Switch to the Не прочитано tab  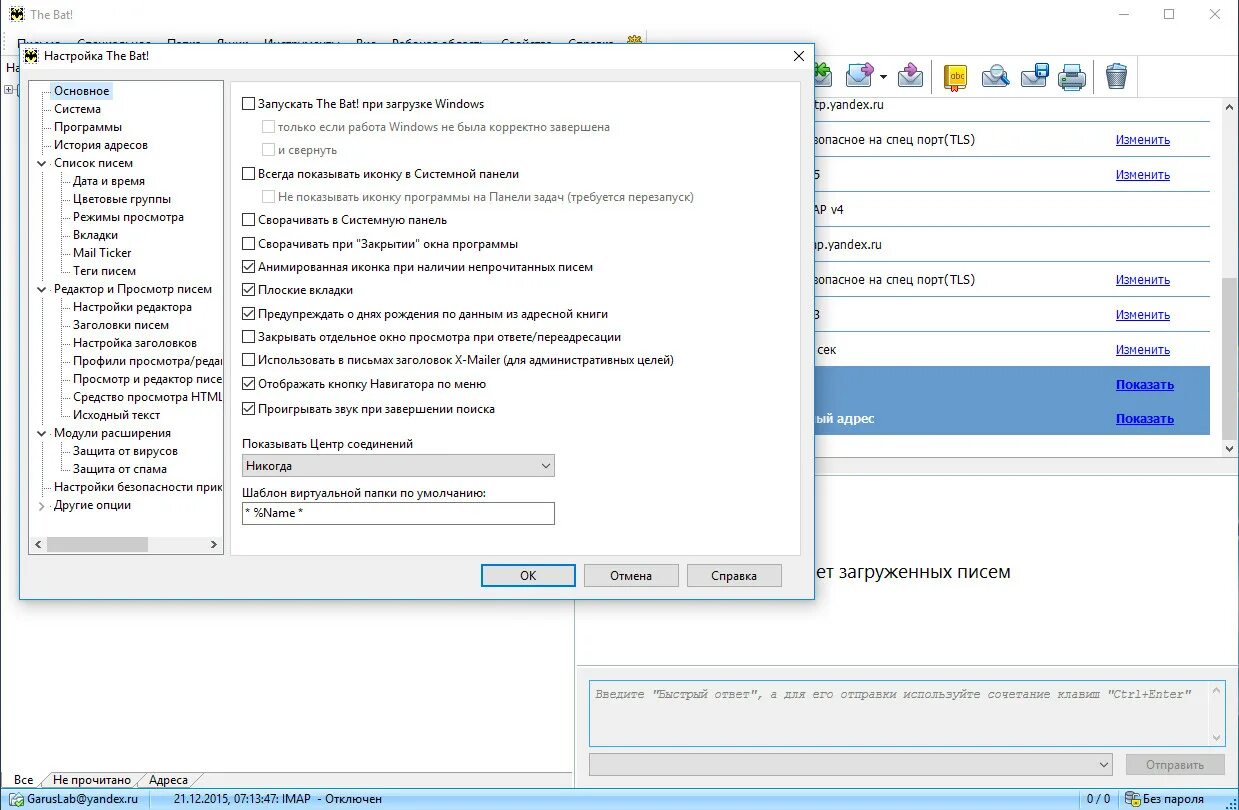coord(92,780)
